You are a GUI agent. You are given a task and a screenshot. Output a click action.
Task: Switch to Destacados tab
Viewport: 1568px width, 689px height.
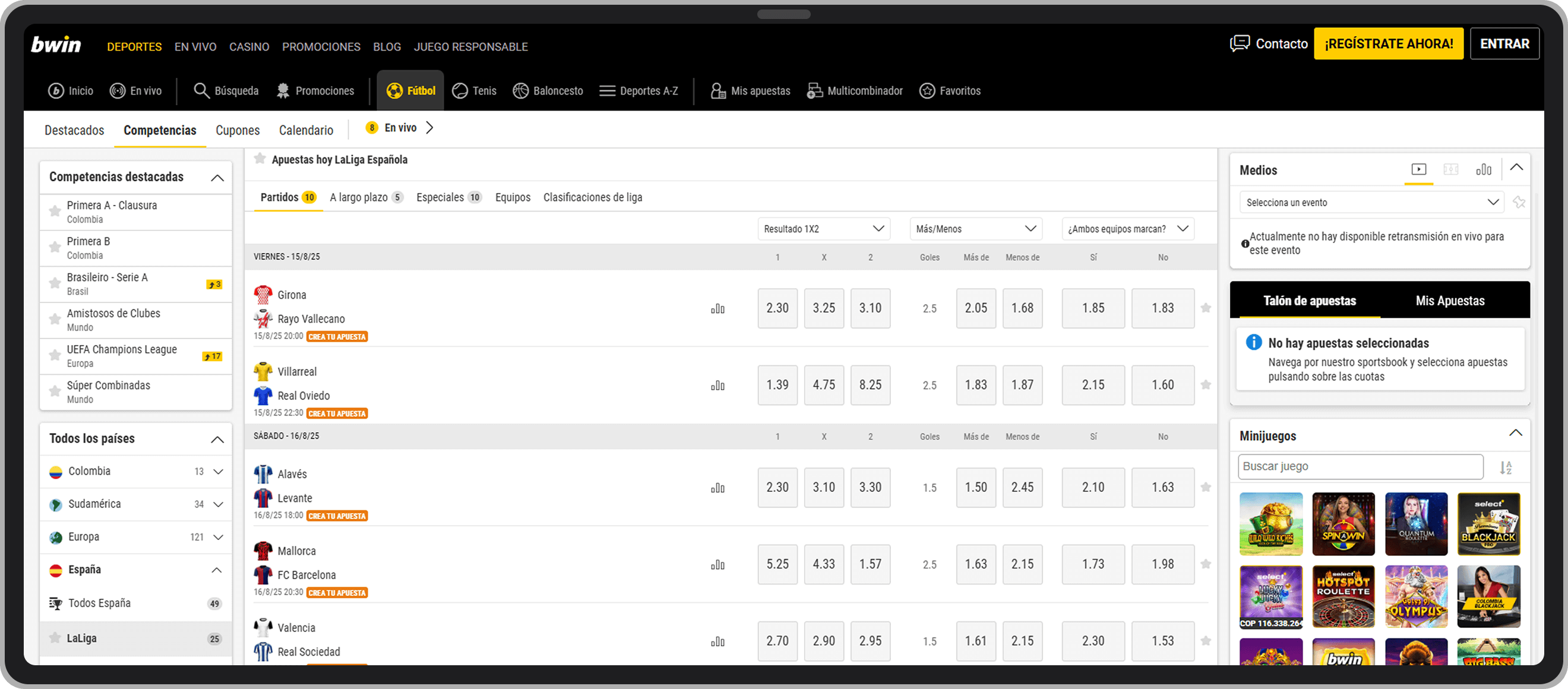point(74,130)
